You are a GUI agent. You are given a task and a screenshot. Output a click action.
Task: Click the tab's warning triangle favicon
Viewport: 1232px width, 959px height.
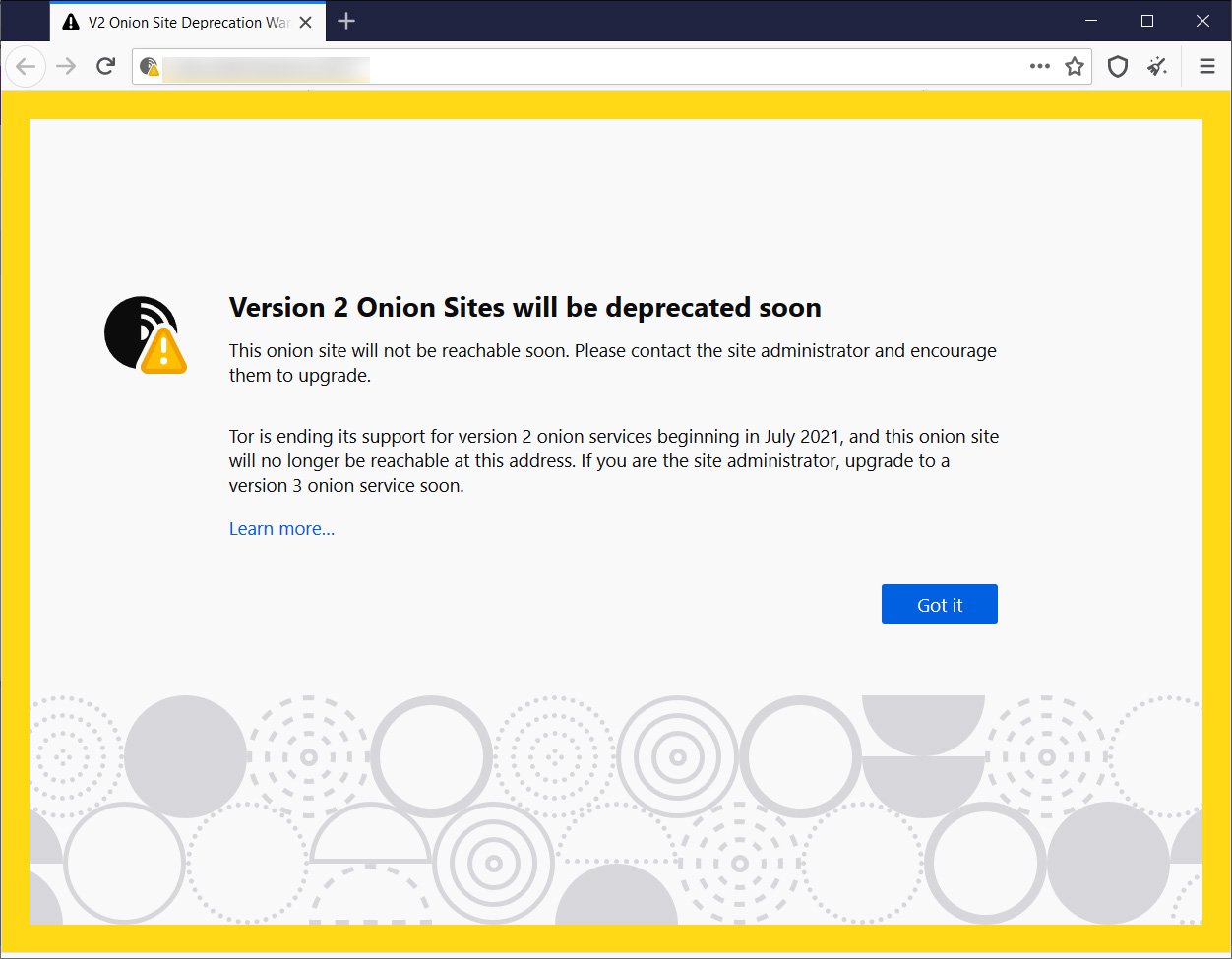[x=71, y=22]
